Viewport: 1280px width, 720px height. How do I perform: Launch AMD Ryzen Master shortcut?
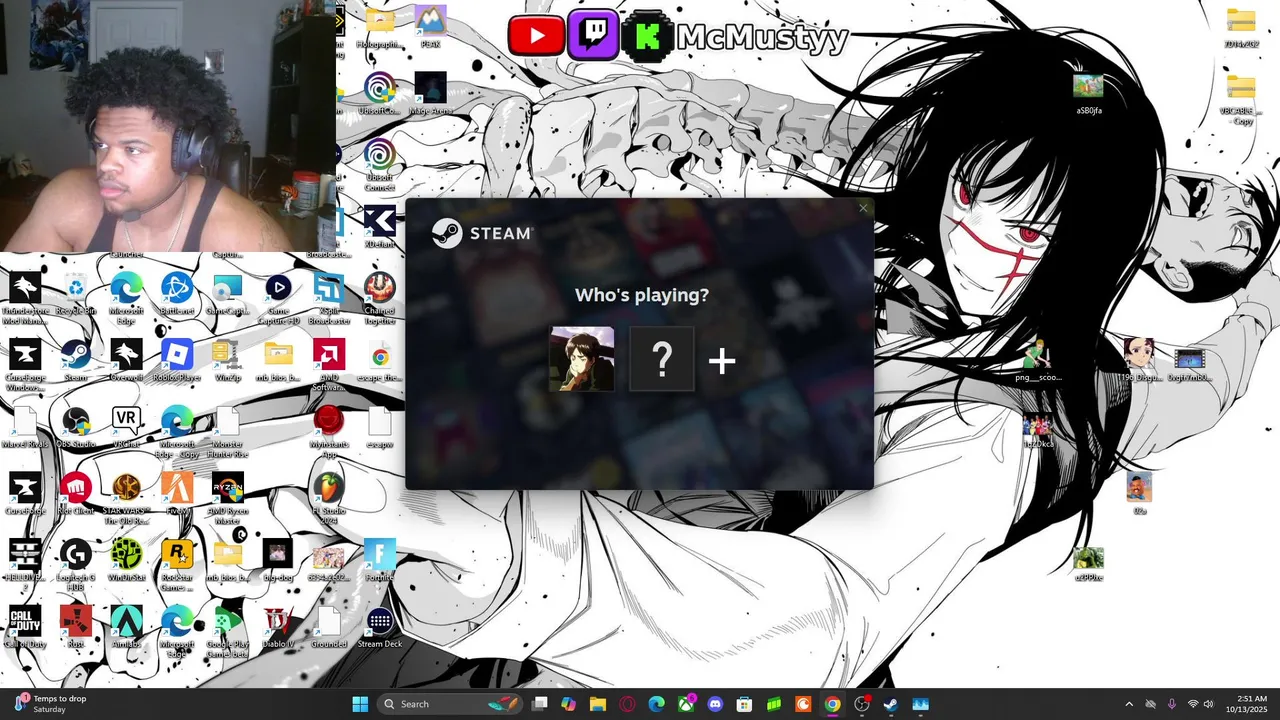(228, 499)
